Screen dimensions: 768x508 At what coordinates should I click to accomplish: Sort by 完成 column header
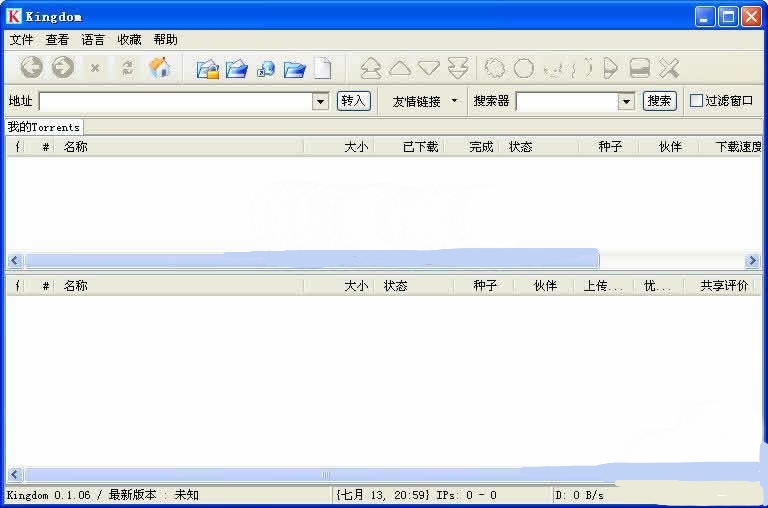[x=471, y=146]
